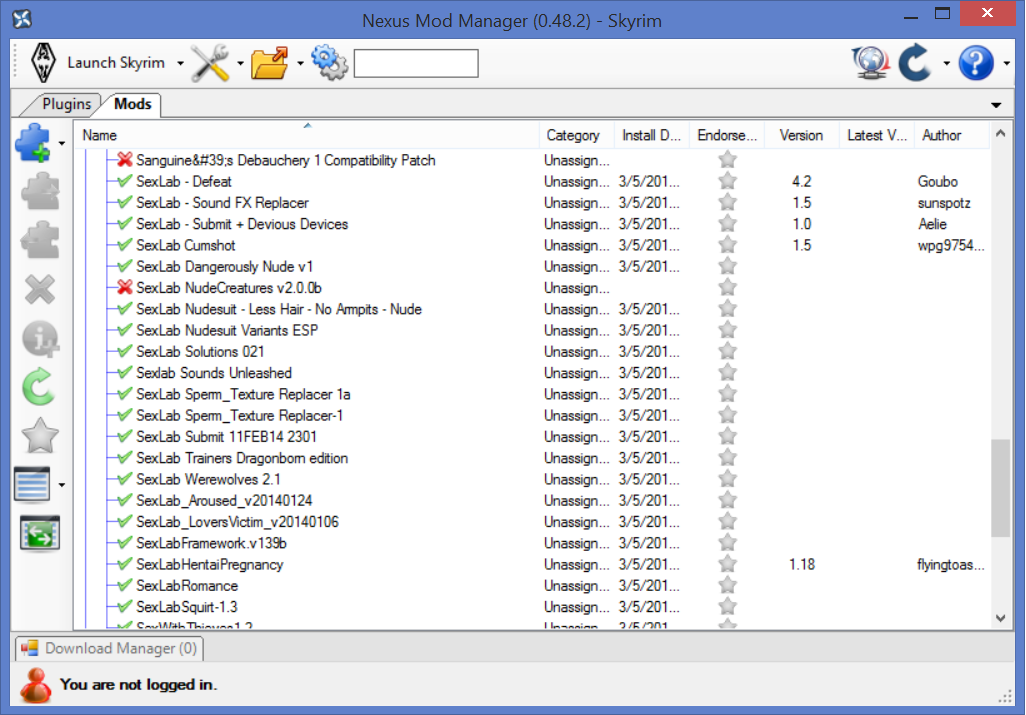Sort by the Version column header
This screenshot has height=715, width=1026.
(x=802, y=135)
